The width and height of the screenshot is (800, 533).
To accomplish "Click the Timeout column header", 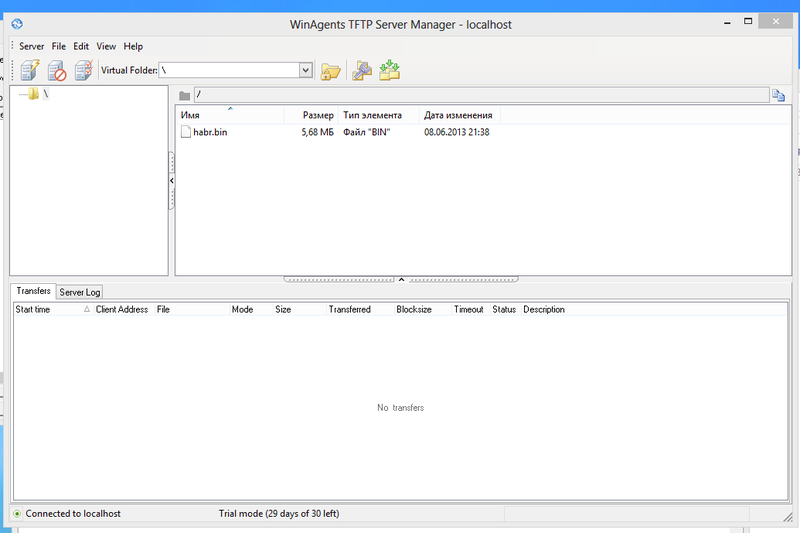I will [x=471, y=310].
